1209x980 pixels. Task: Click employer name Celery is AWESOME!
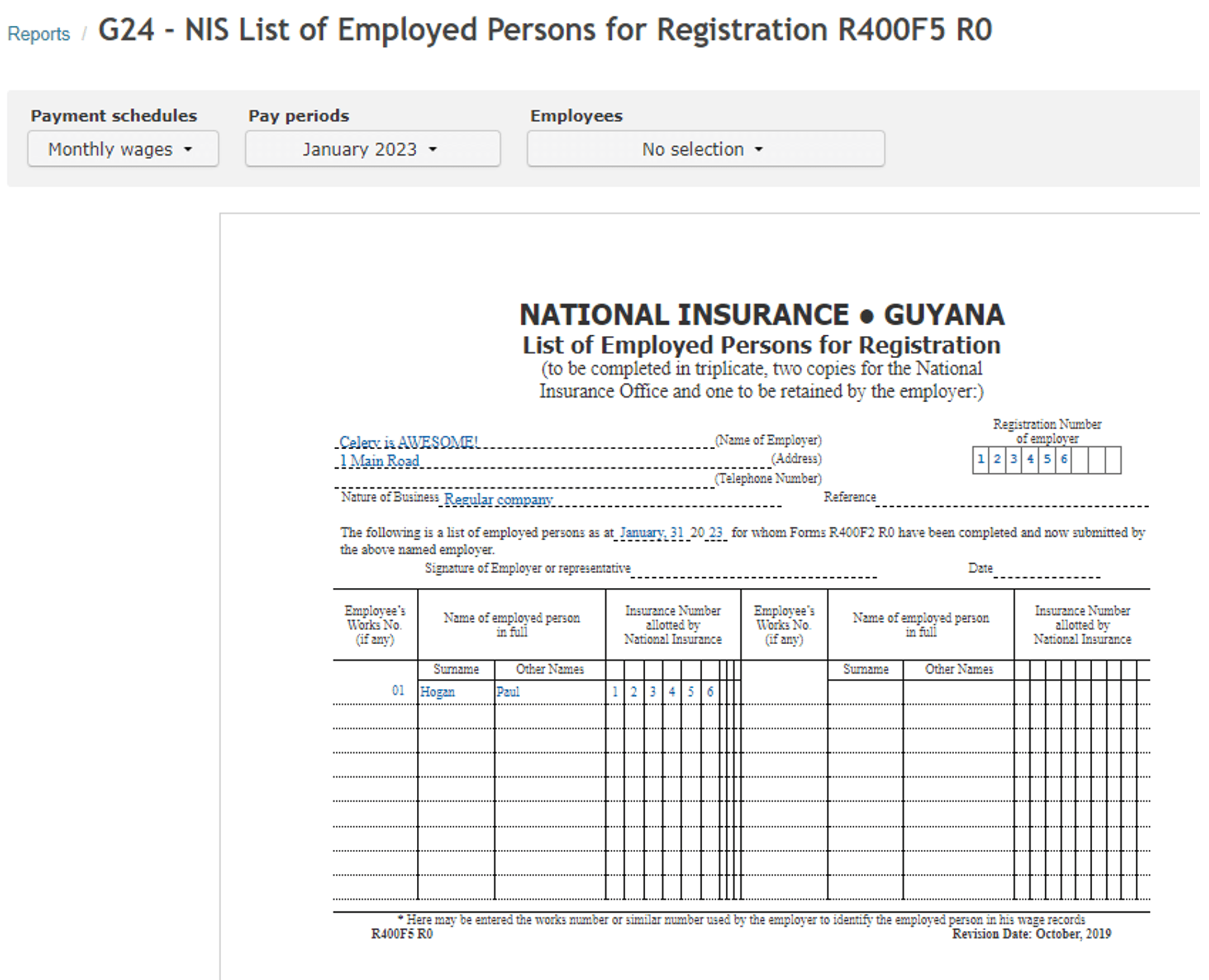(x=408, y=441)
